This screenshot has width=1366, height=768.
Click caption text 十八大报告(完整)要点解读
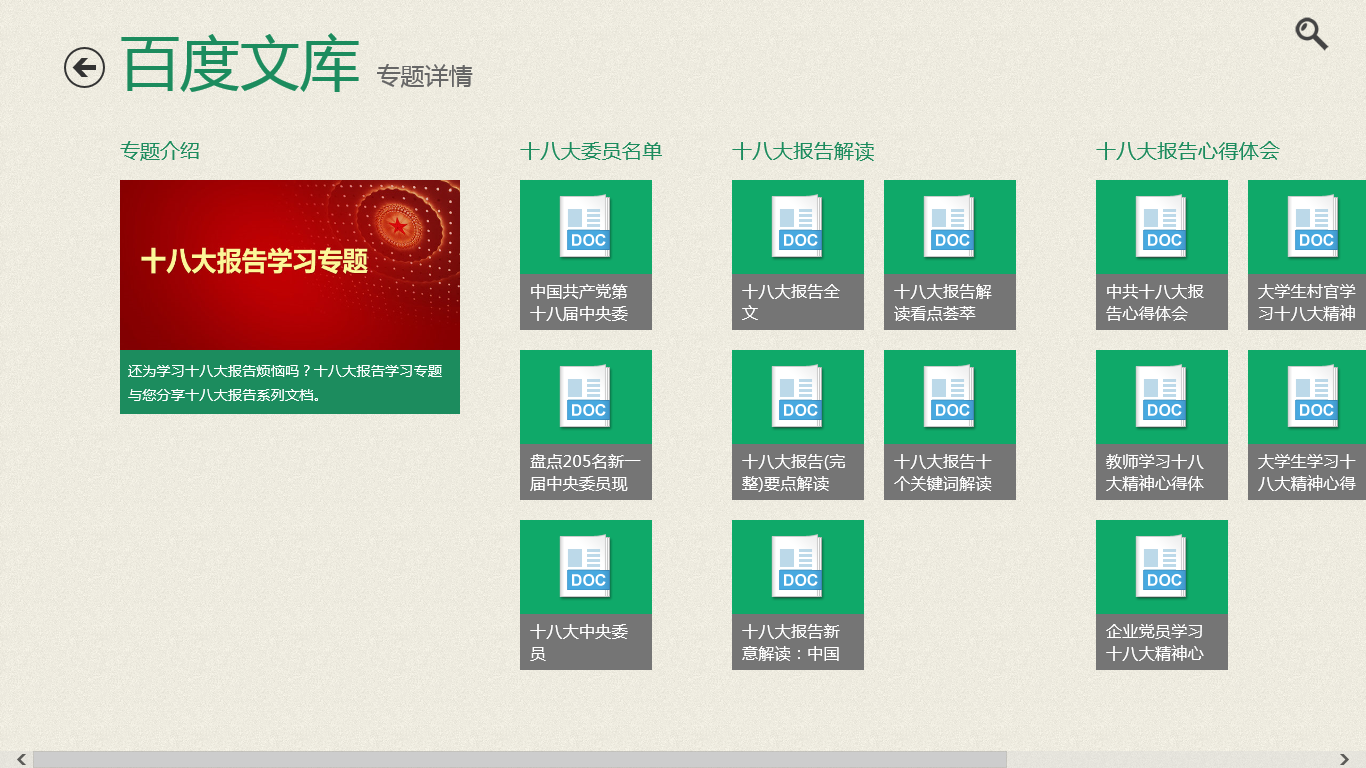coord(794,472)
